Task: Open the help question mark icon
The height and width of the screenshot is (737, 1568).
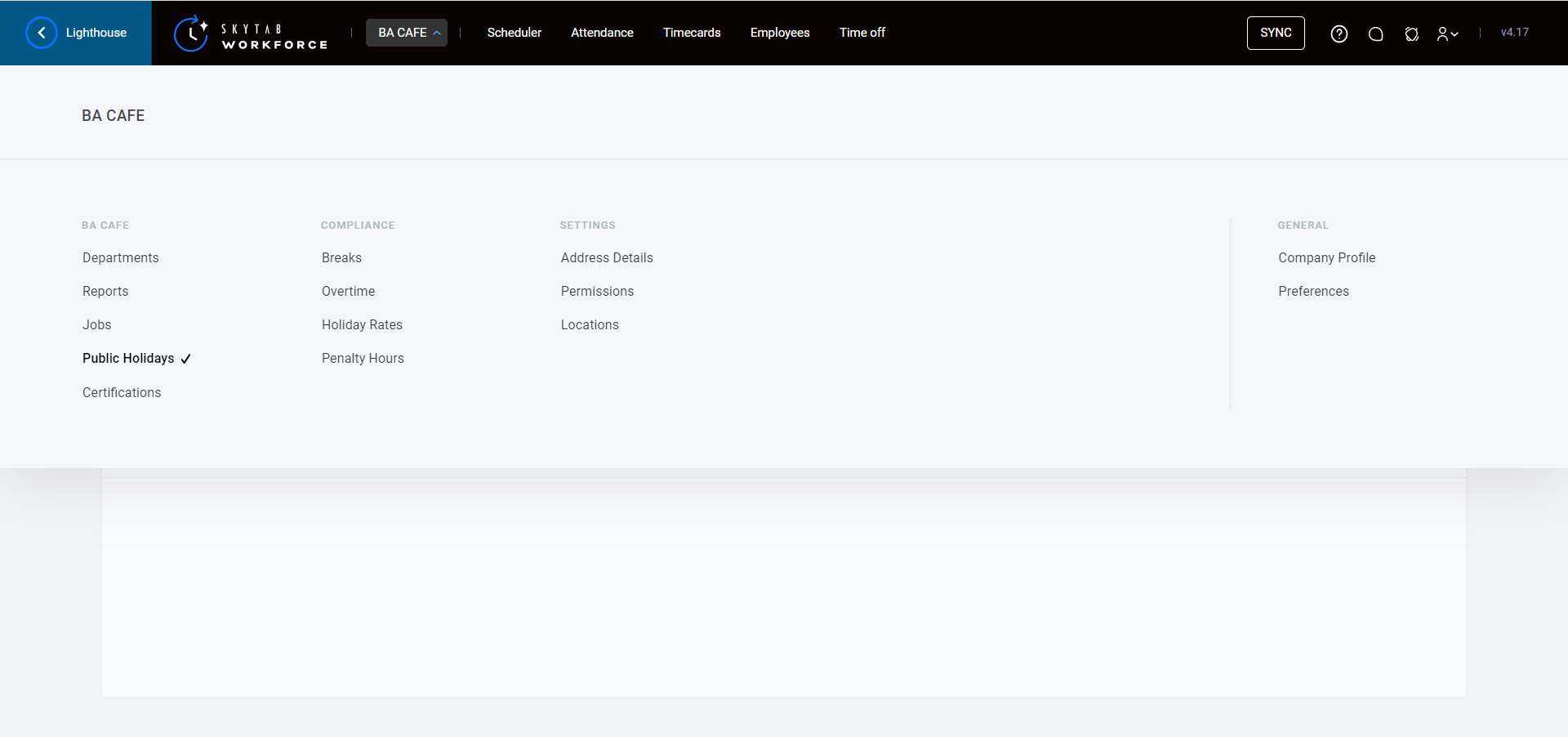Action: point(1339,33)
